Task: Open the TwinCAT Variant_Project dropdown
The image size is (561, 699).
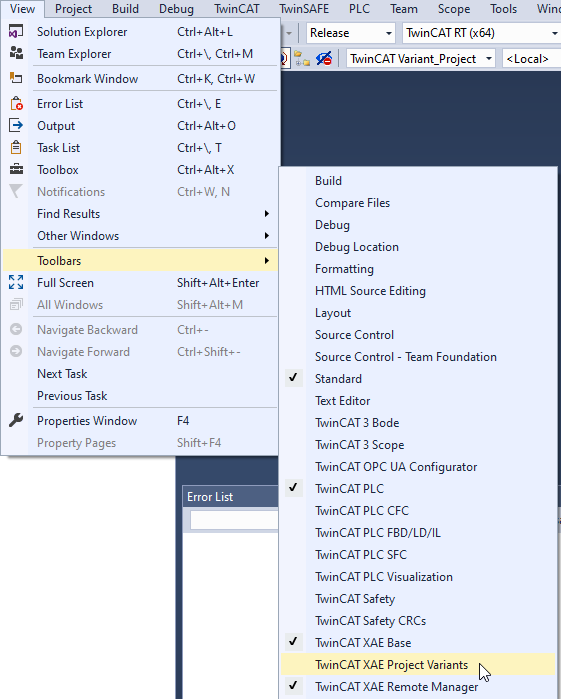Action: point(421,59)
